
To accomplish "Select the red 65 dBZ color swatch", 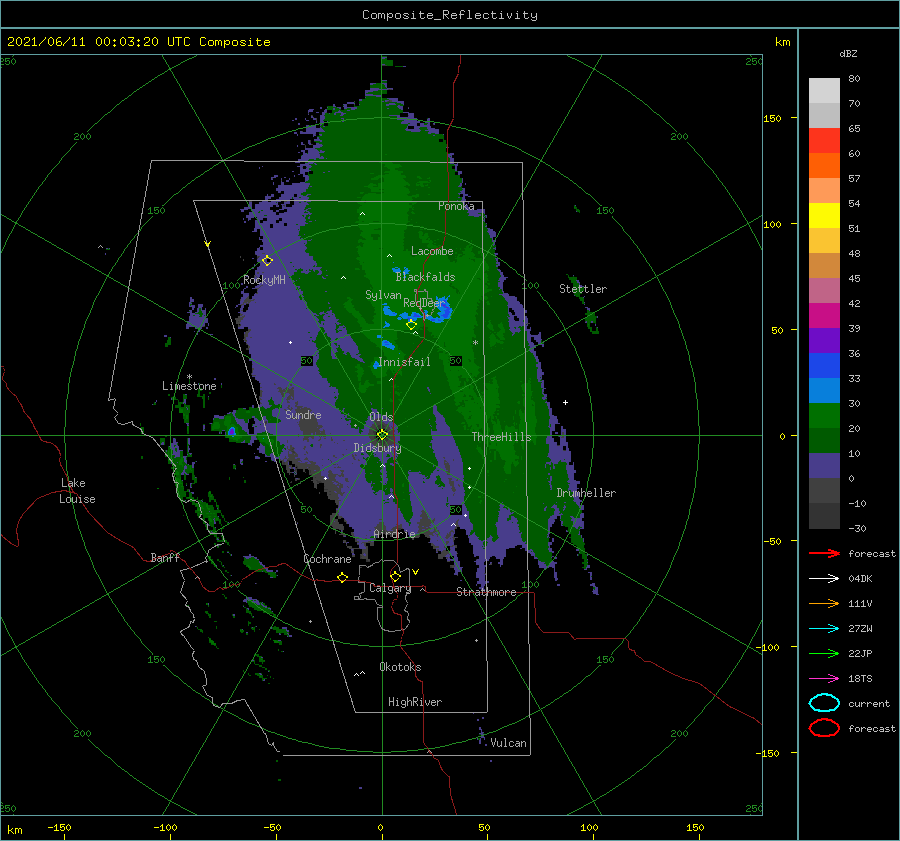I will point(824,141).
